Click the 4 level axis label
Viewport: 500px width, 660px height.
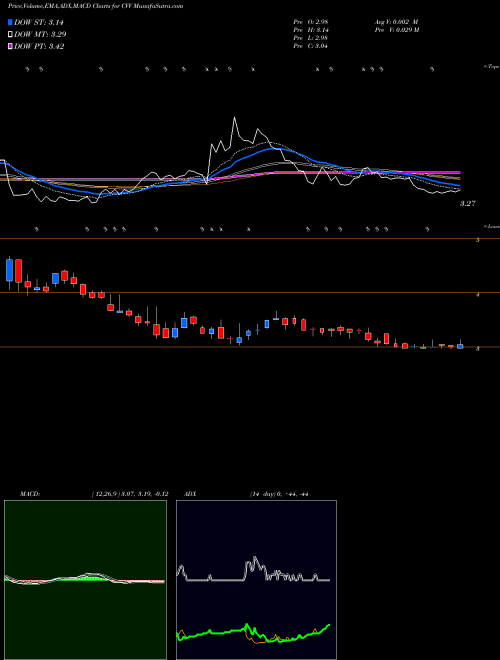pos(477,295)
